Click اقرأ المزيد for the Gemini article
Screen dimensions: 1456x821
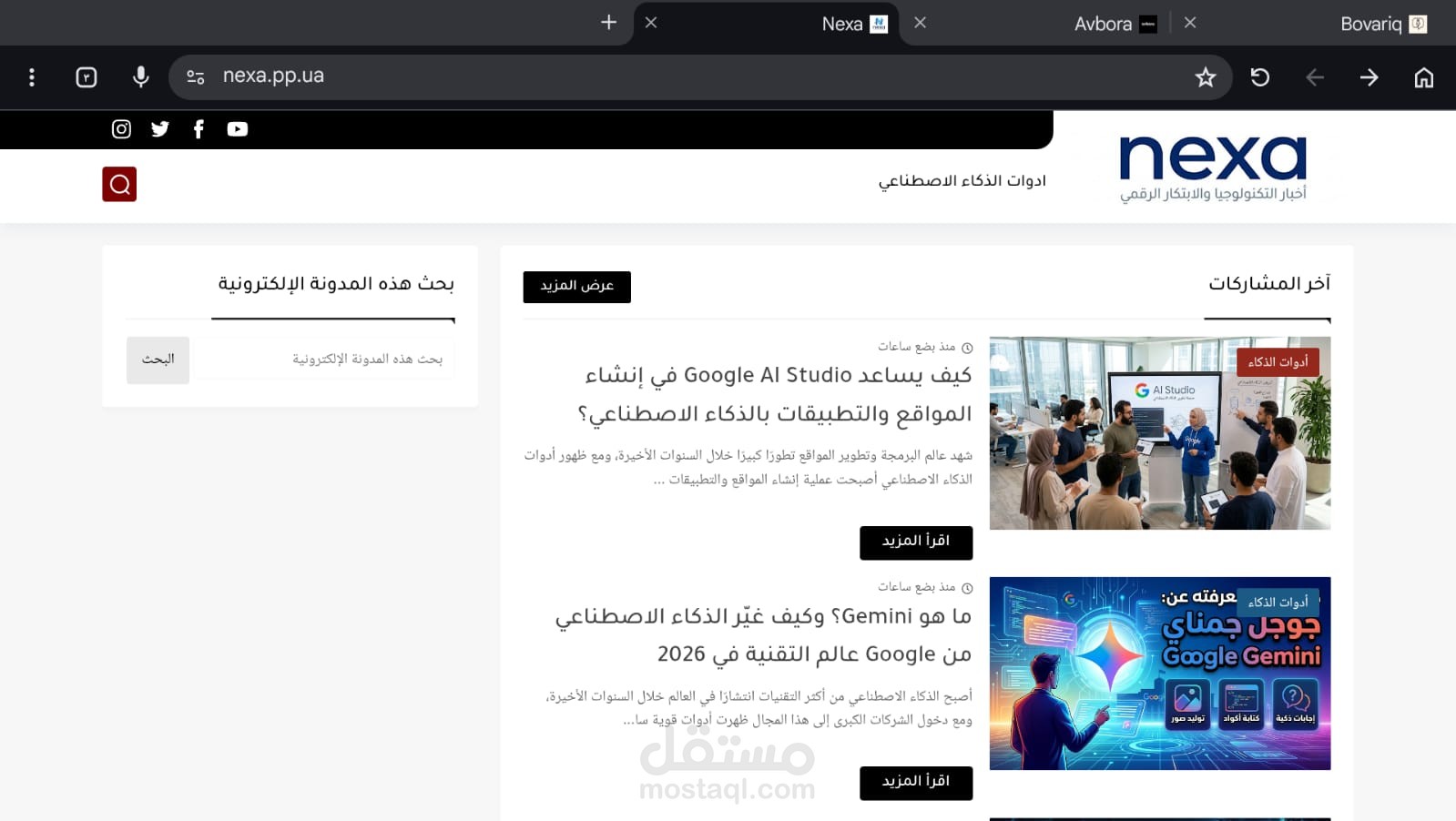(x=916, y=783)
